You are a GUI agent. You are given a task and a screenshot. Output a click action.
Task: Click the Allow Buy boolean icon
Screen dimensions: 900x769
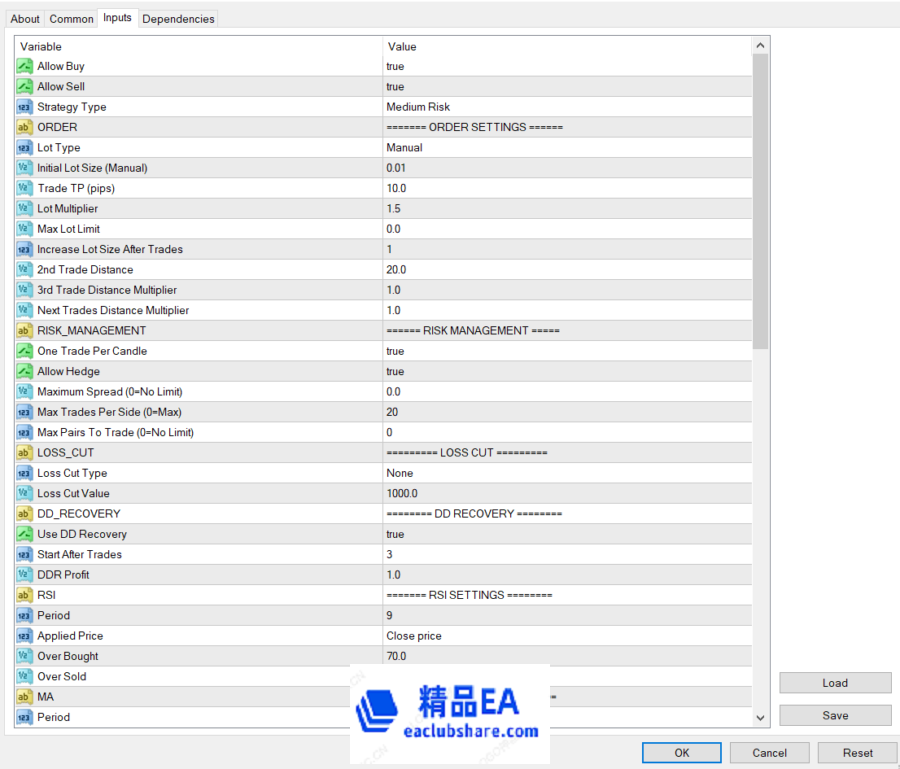click(x=25, y=66)
